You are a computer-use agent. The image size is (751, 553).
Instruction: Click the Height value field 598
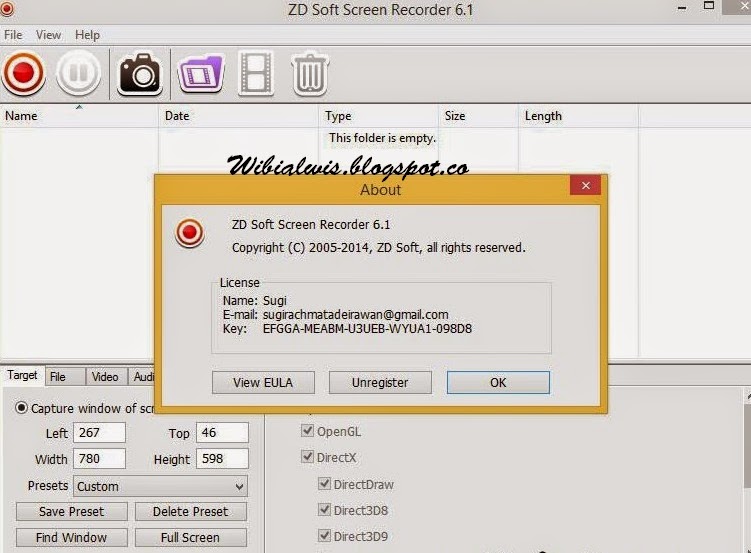point(222,459)
